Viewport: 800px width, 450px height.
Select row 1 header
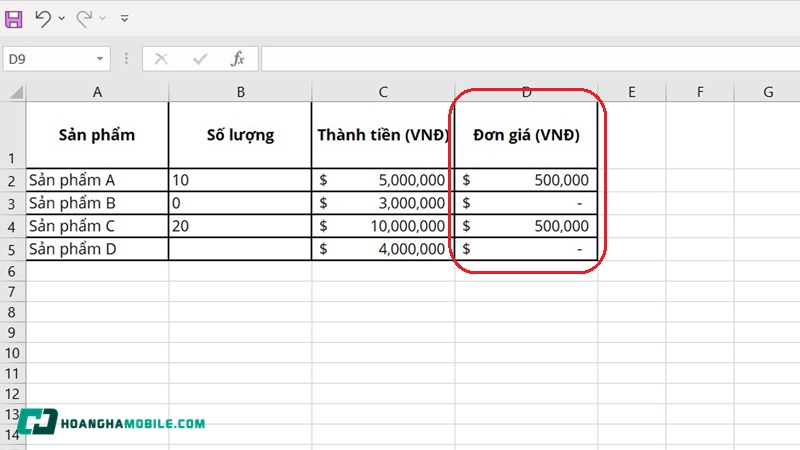[x=12, y=135]
